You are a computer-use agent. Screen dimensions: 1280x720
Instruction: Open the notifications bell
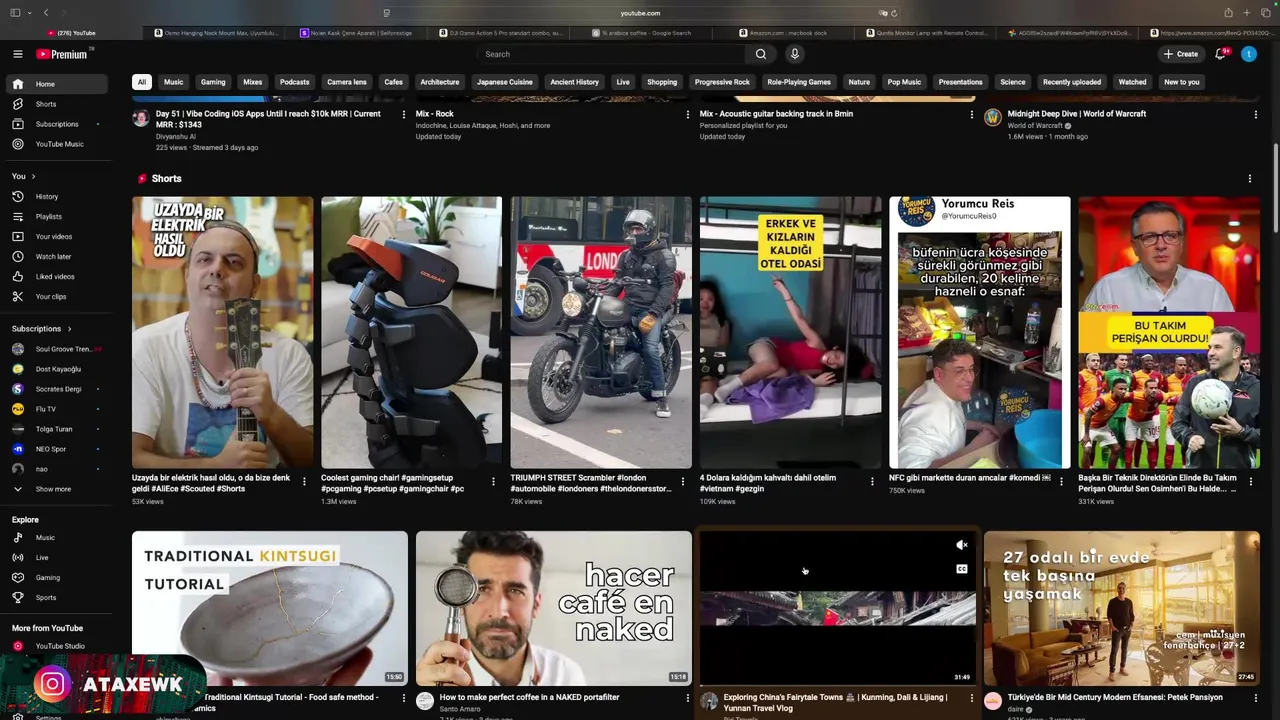(x=1221, y=54)
